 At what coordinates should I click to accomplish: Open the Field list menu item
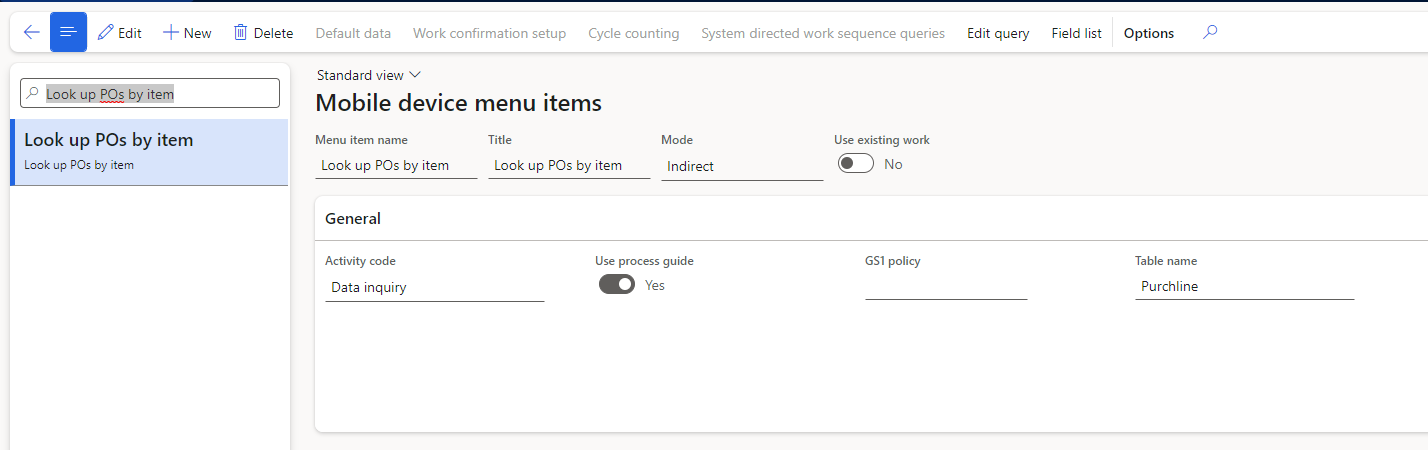pos(1076,33)
